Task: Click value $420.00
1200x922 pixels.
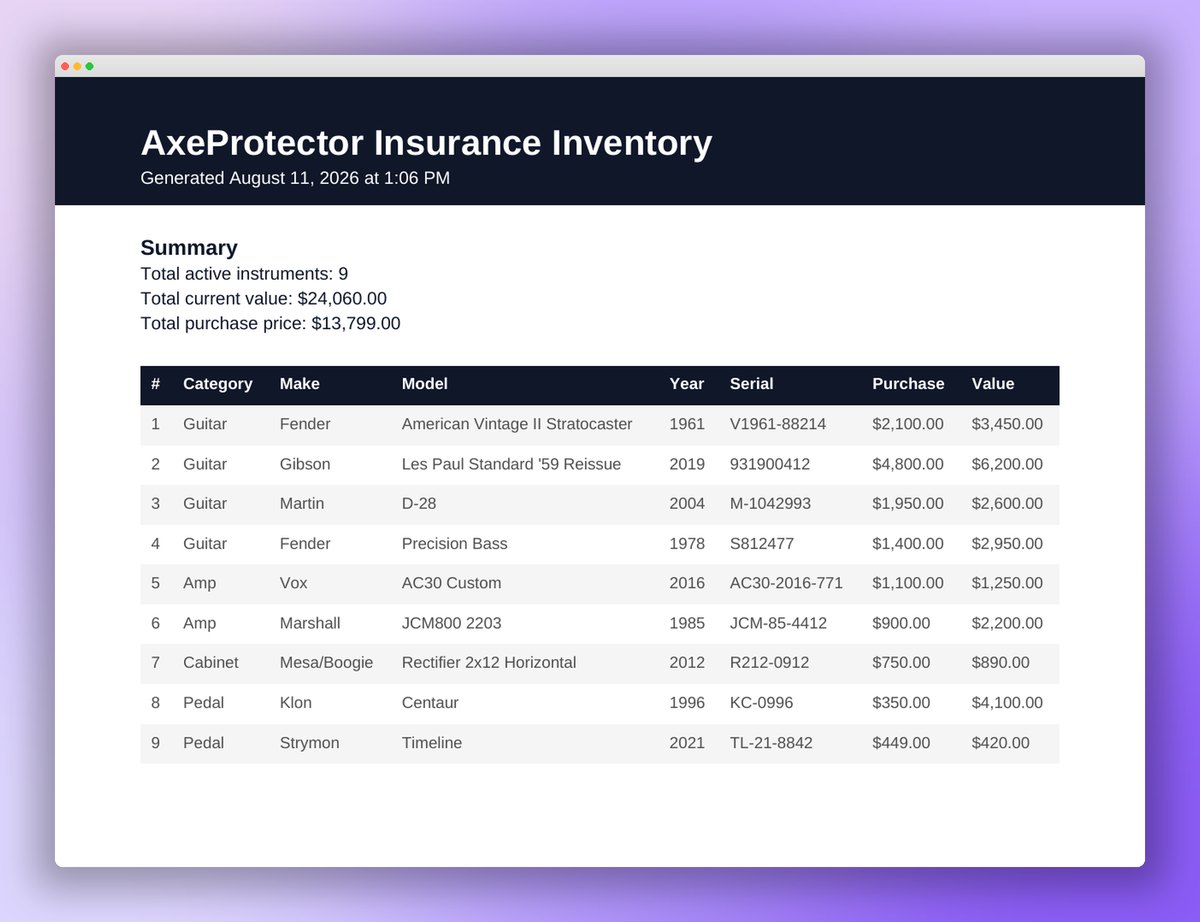Action: tap(1000, 743)
